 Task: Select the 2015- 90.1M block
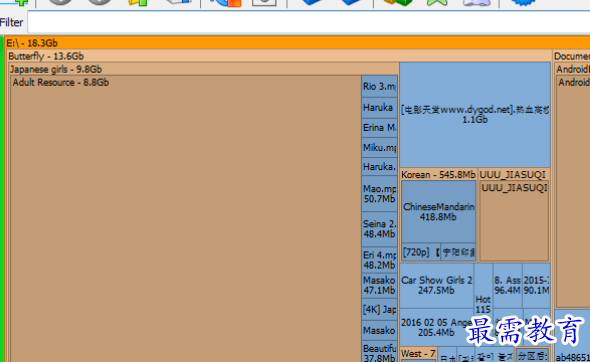tap(536, 285)
